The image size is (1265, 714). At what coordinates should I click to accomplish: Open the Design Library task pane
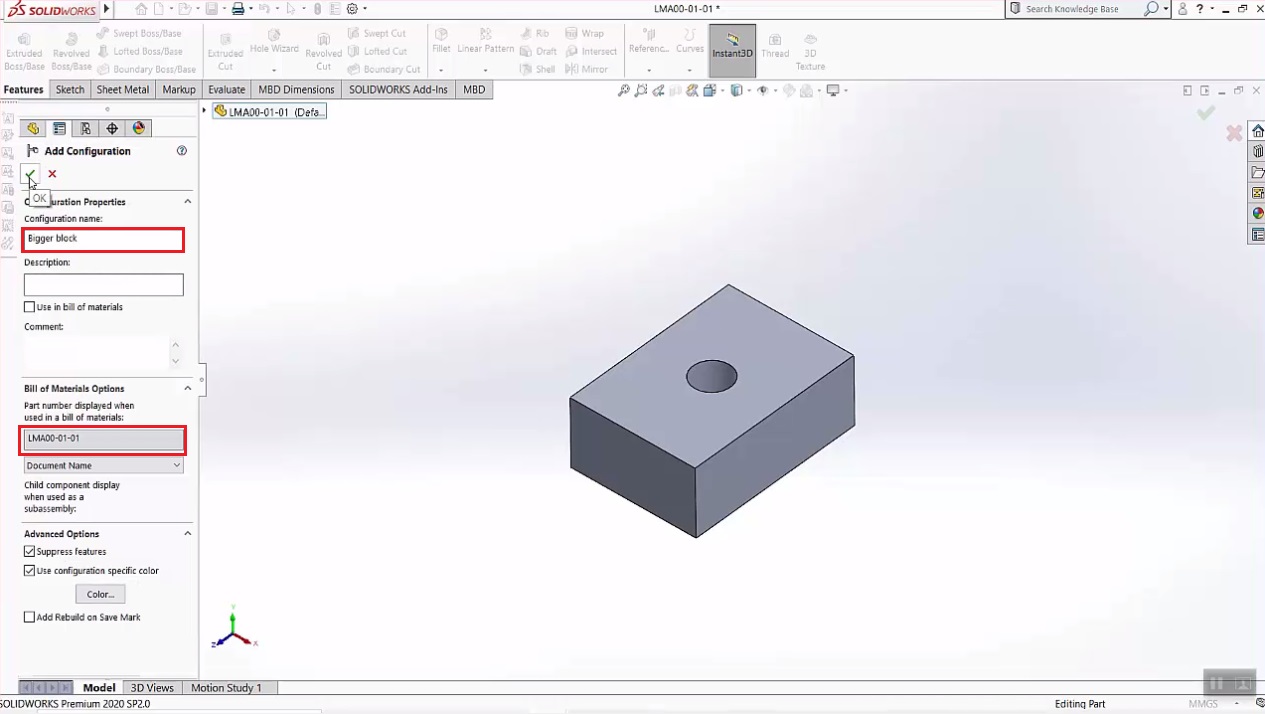point(1257,151)
